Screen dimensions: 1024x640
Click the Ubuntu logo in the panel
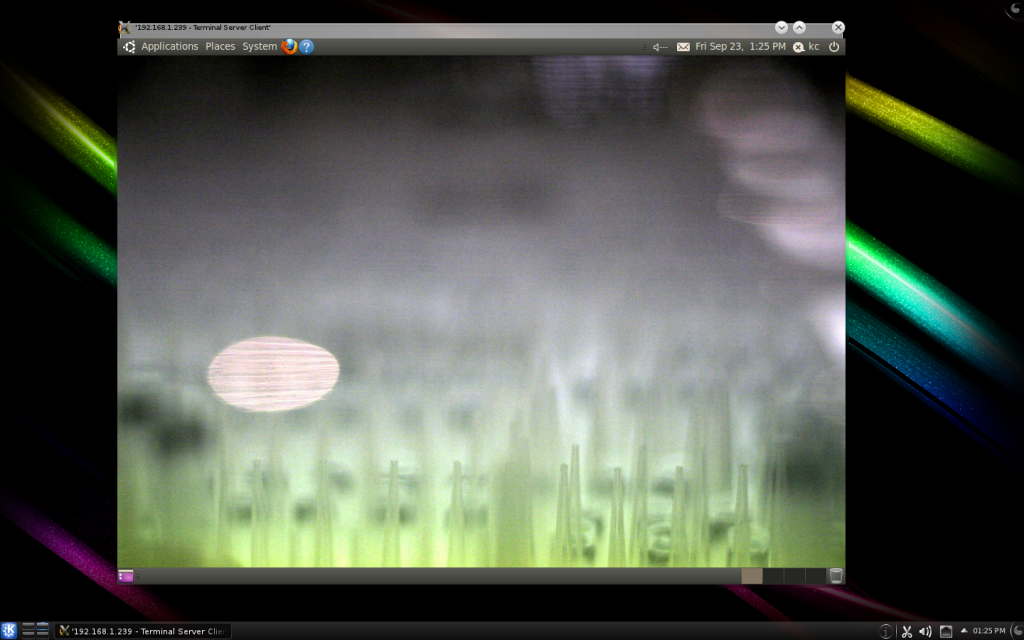coord(129,46)
